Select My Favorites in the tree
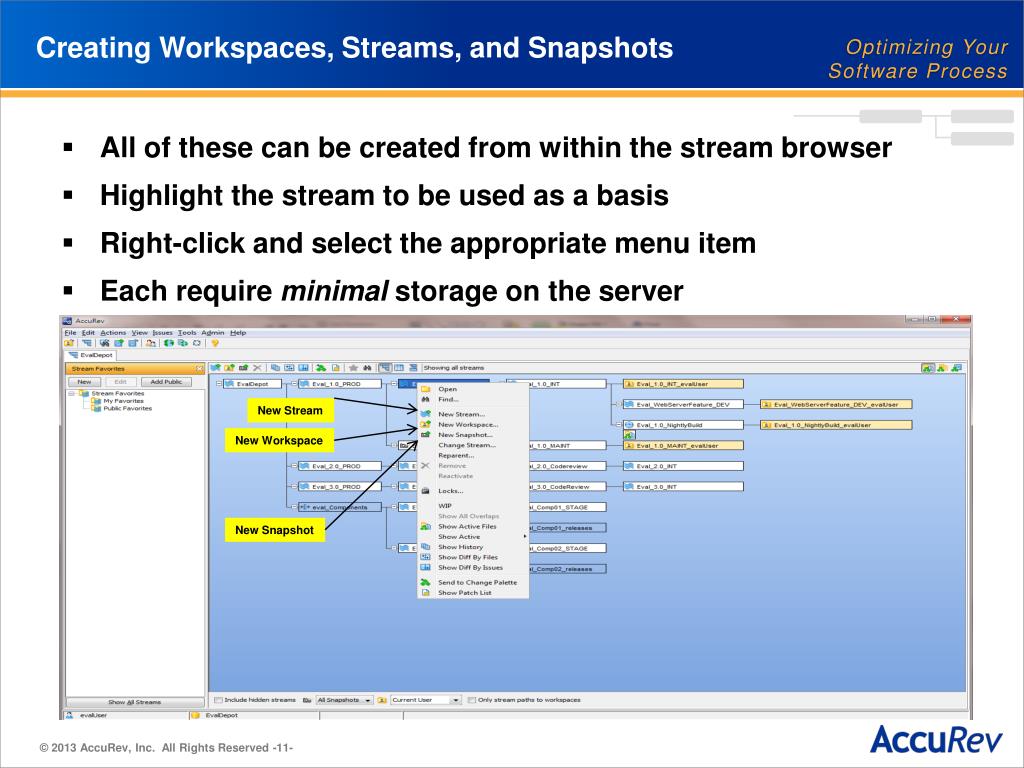The height and width of the screenshot is (768, 1024). pyautogui.click(x=123, y=401)
